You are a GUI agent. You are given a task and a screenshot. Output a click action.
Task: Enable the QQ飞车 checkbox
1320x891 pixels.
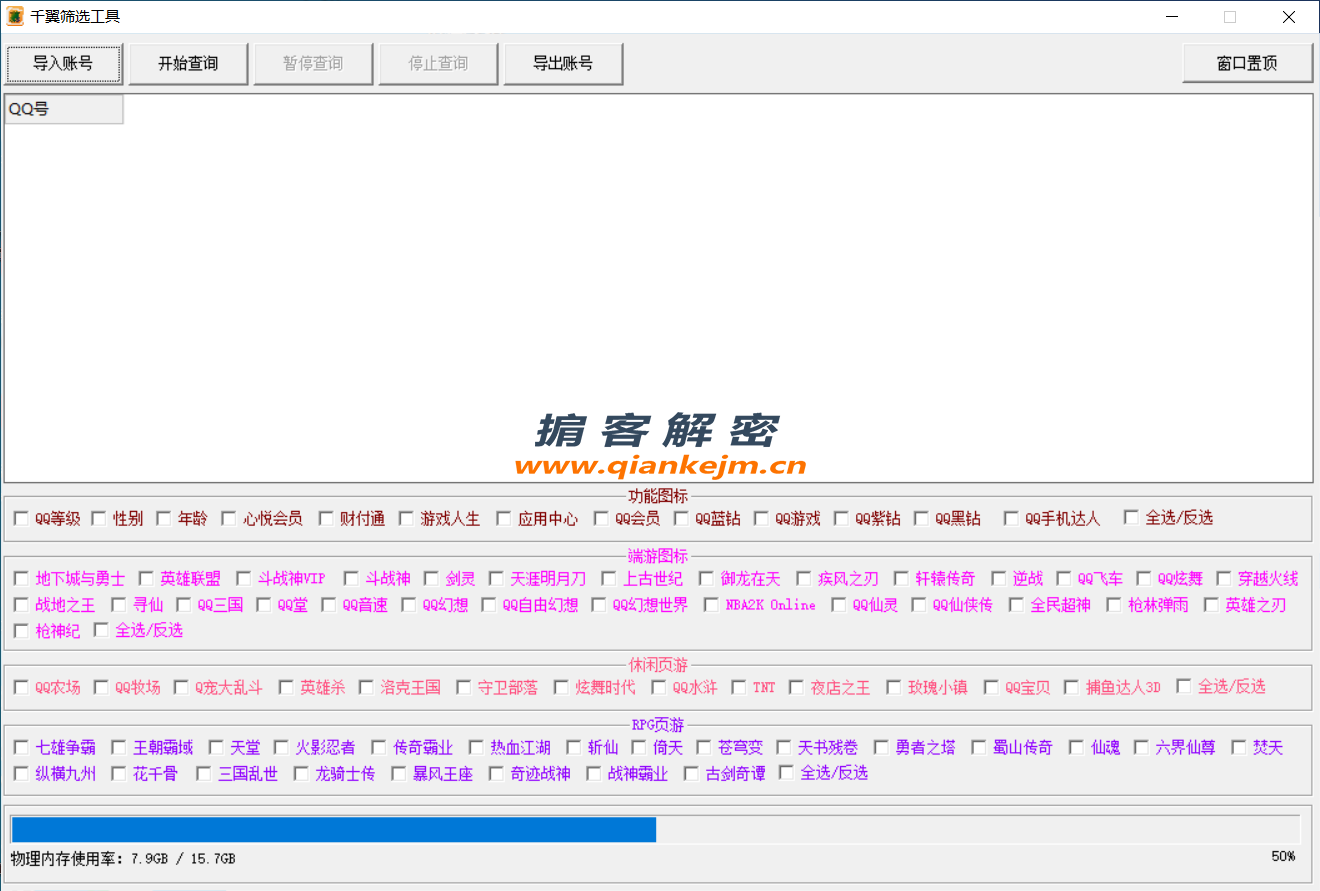tap(1063, 578)
